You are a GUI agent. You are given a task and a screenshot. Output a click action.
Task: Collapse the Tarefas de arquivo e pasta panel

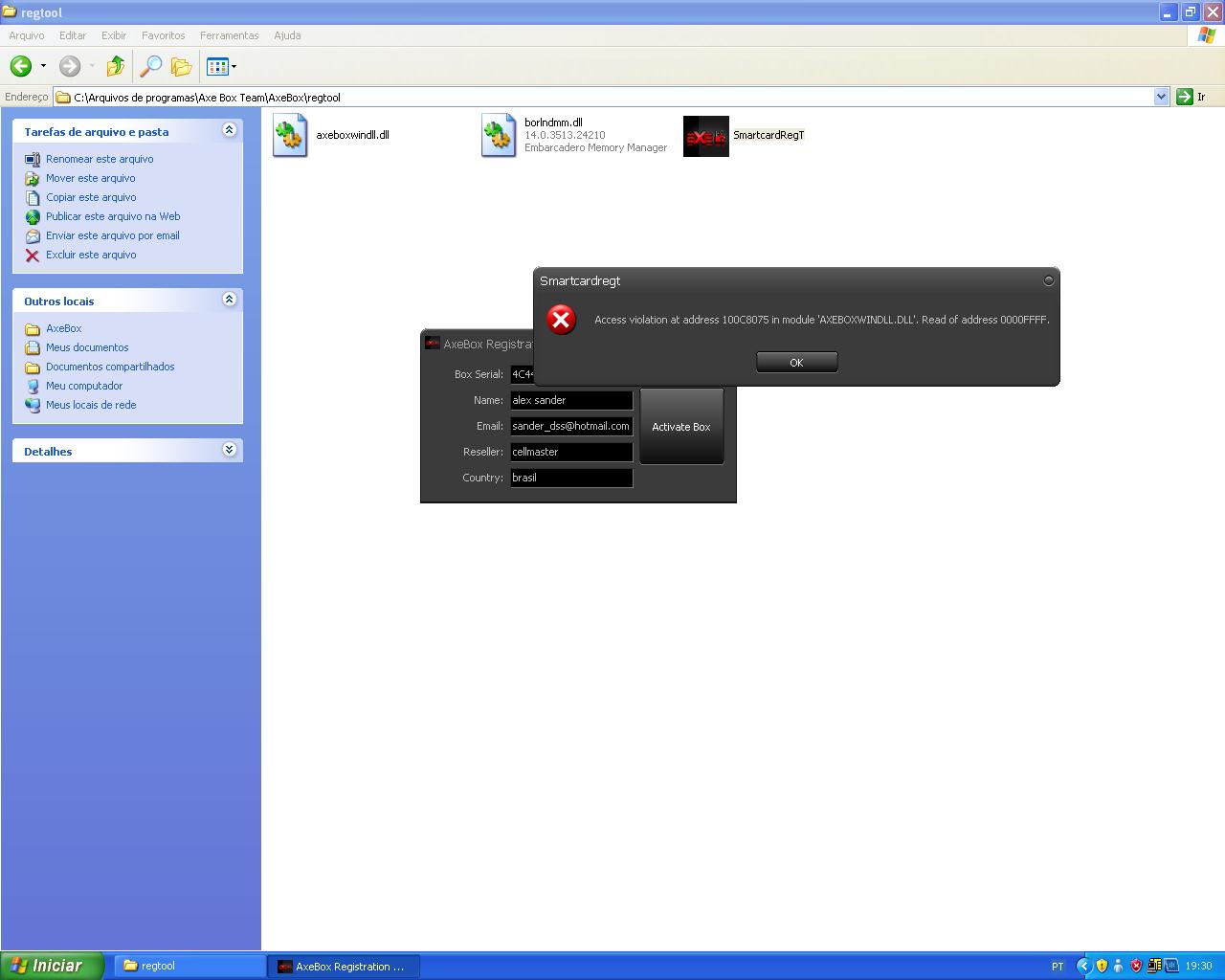coord(229,130)
